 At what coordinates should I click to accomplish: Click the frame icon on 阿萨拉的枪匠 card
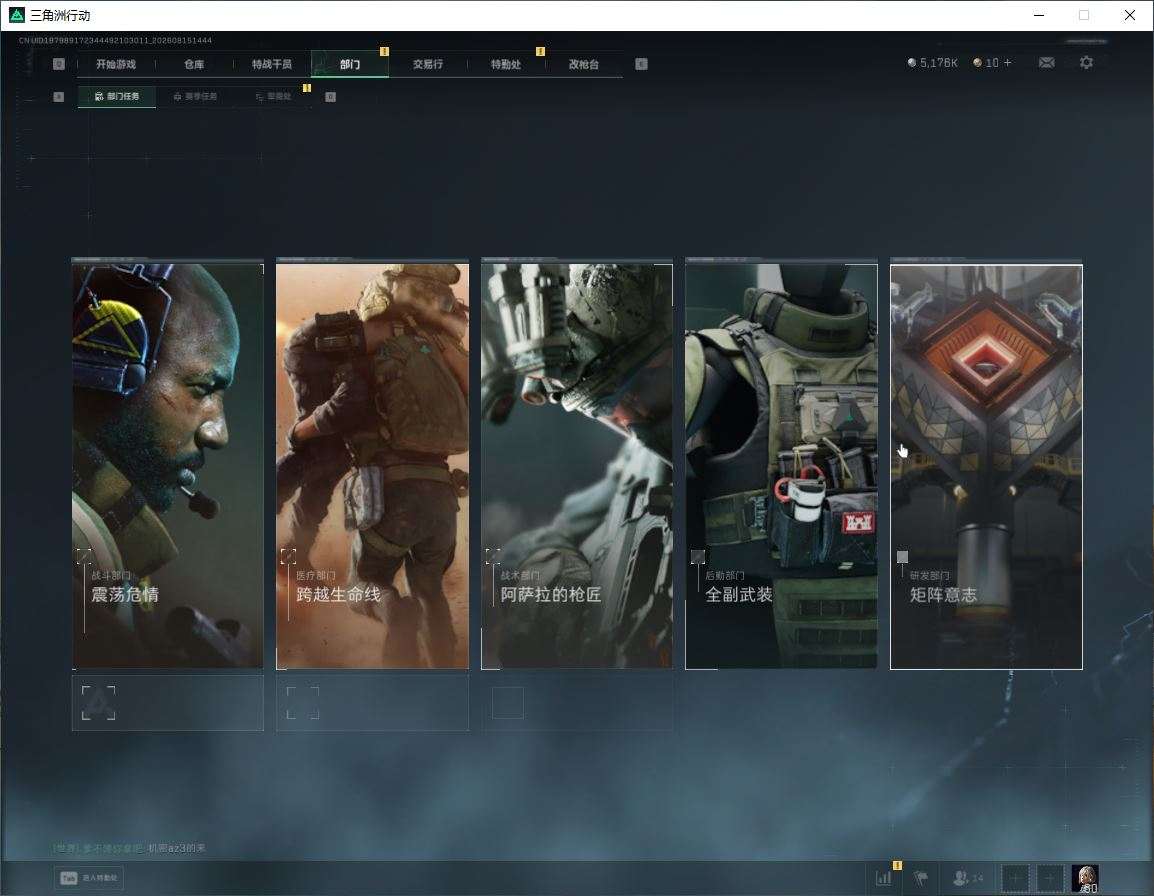493,556
